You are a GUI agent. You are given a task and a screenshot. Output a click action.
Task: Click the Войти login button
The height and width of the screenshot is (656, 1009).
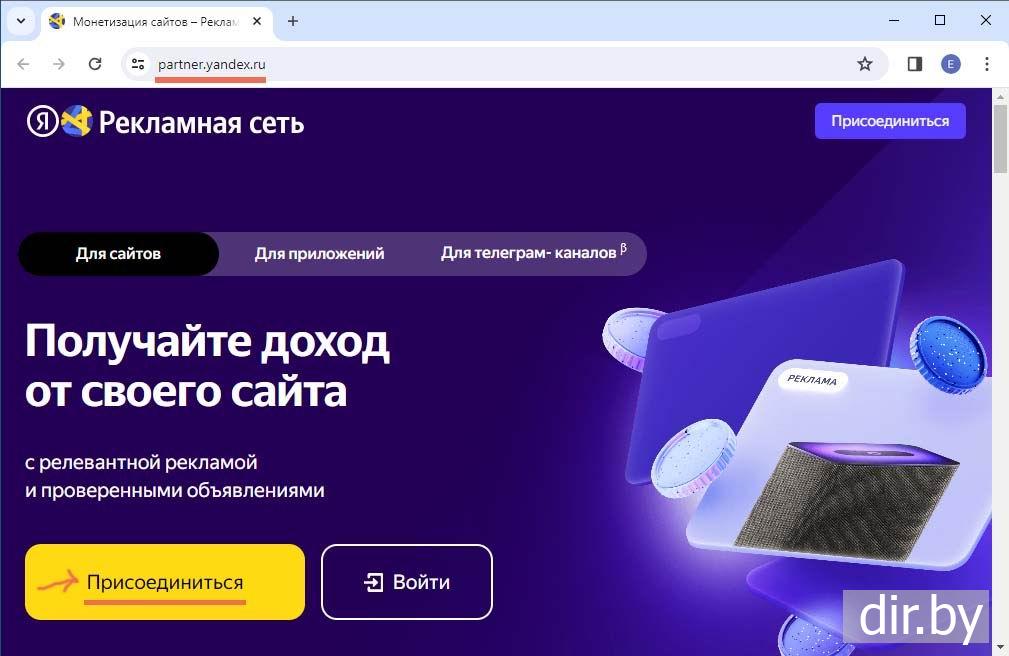coord(407,582)
